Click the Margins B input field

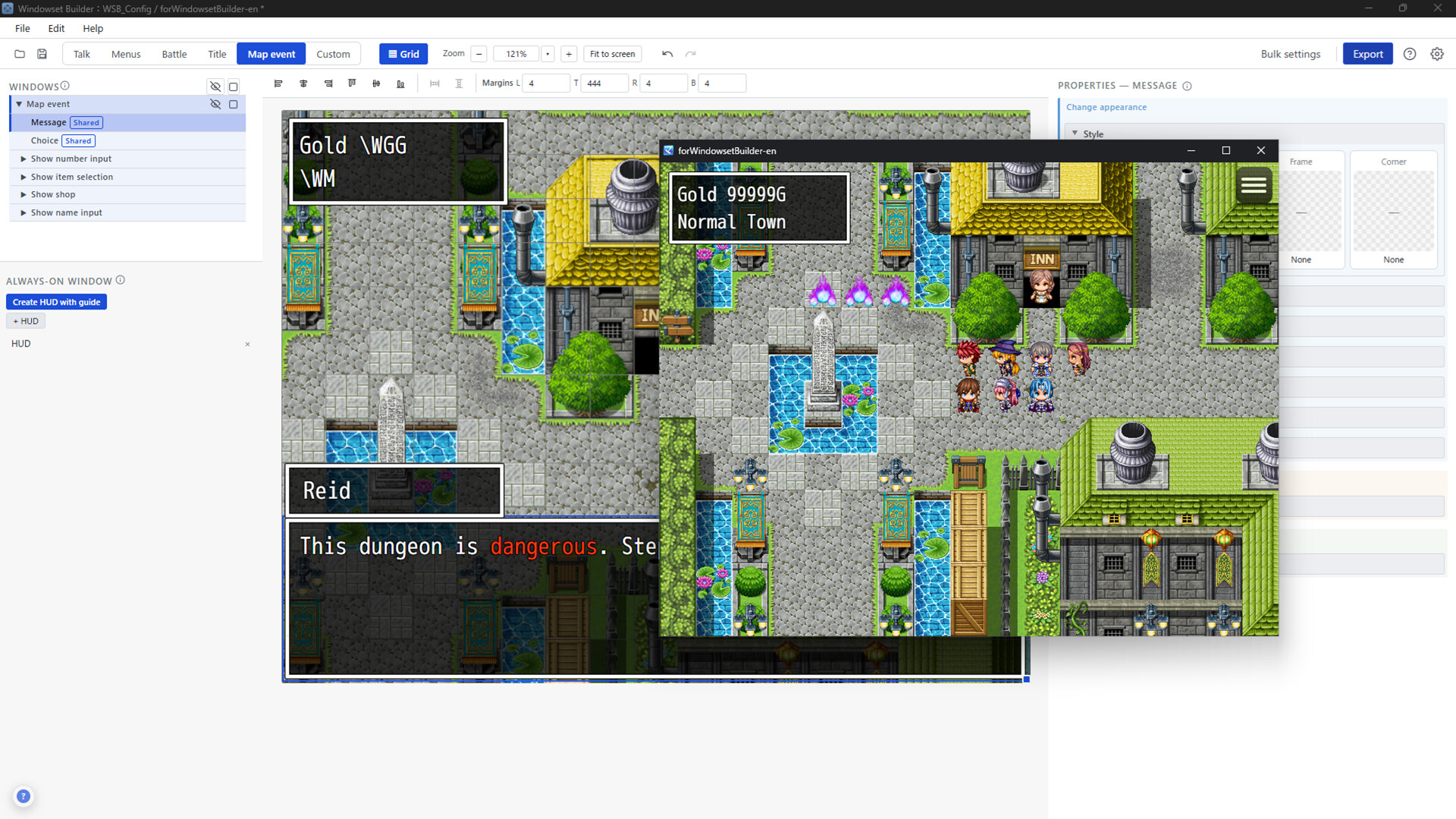pyautogui.click(x=722, y=83)
